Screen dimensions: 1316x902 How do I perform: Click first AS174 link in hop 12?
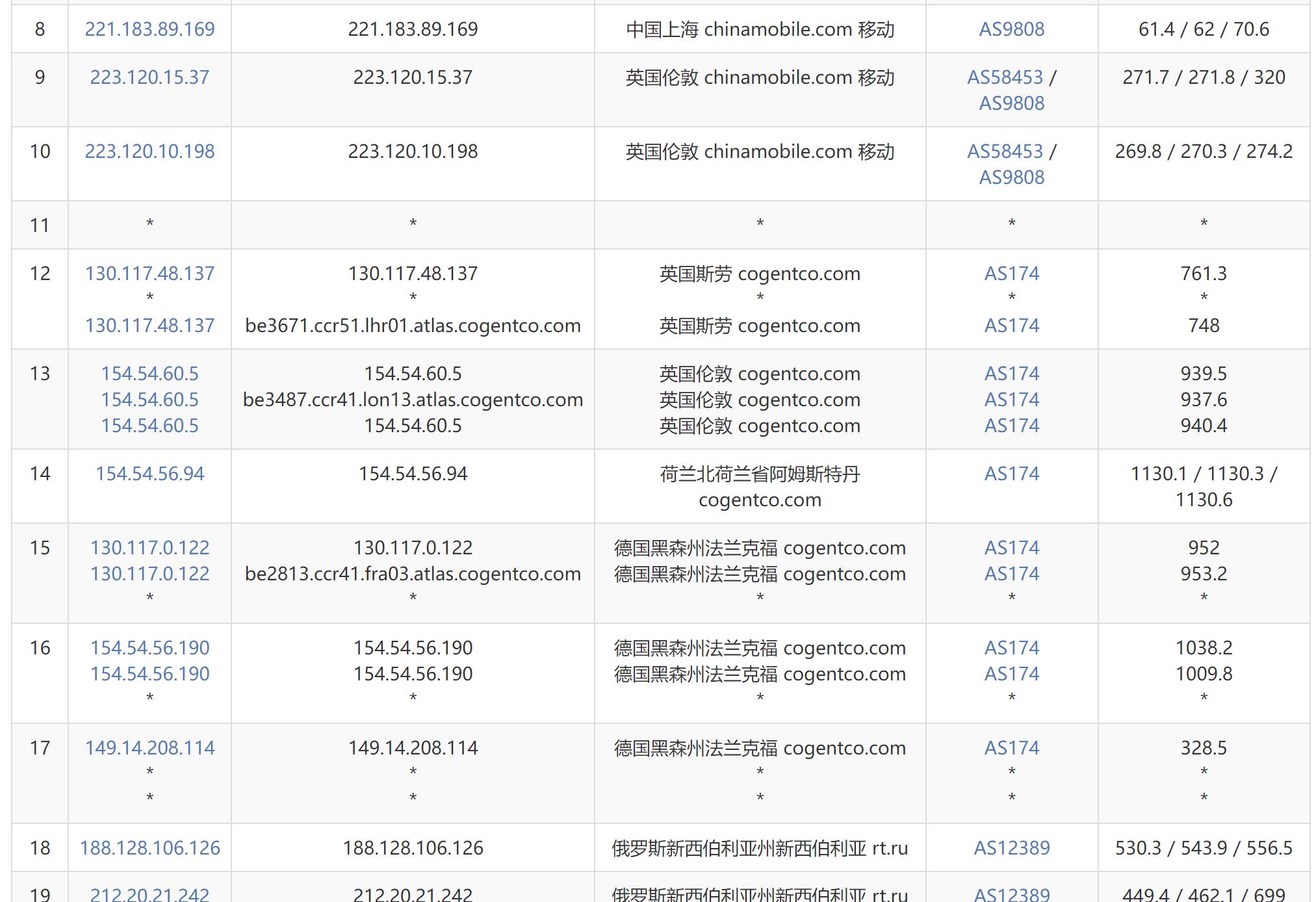point(1011,274)
